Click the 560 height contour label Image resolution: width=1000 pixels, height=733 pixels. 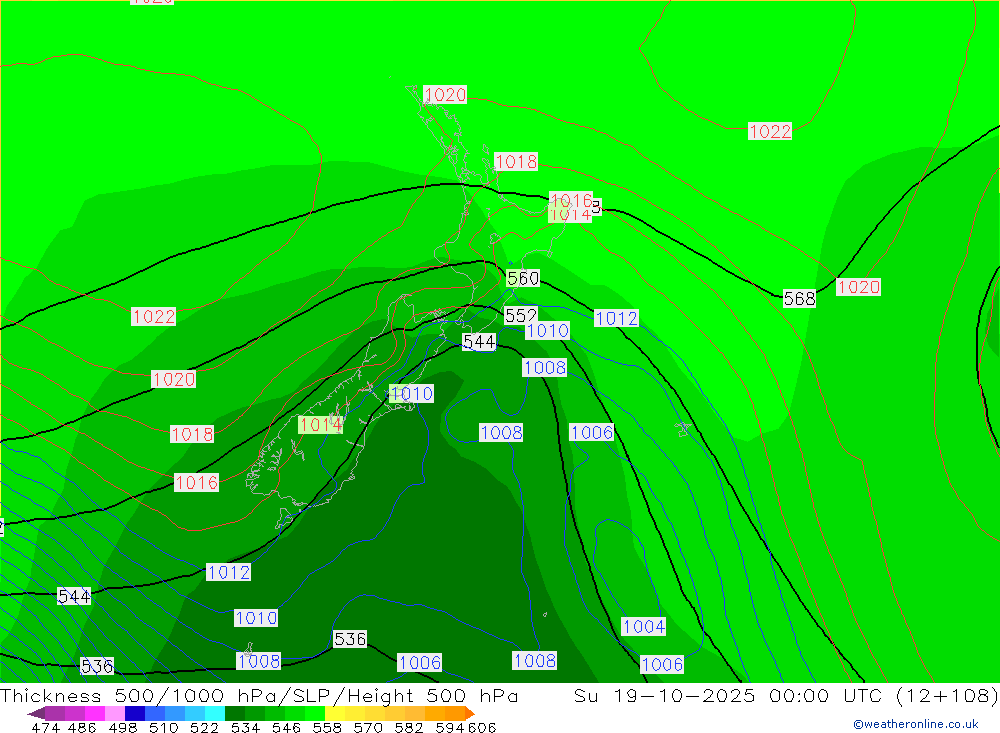tap(523, 278)
